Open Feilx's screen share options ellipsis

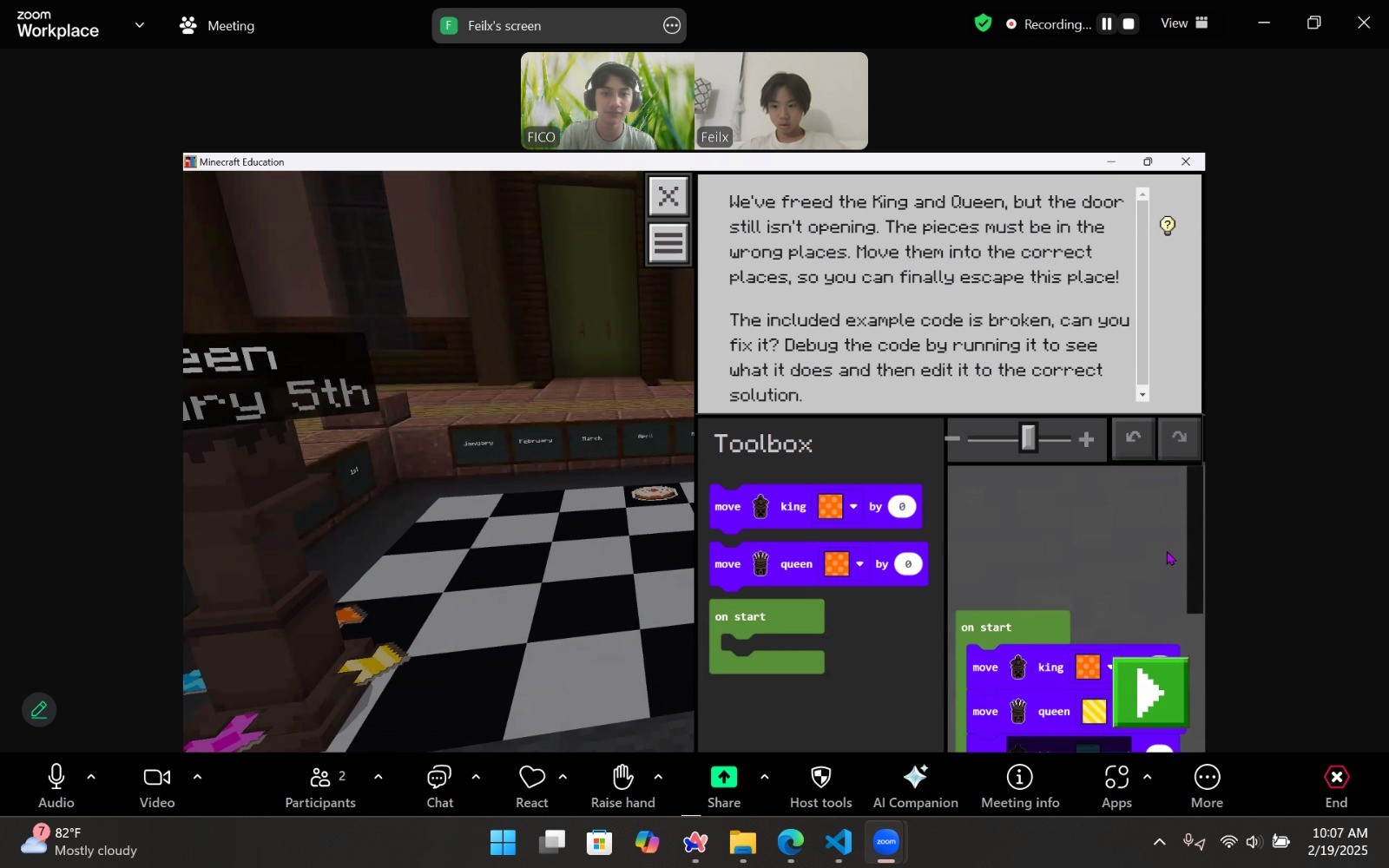[672, 26]
